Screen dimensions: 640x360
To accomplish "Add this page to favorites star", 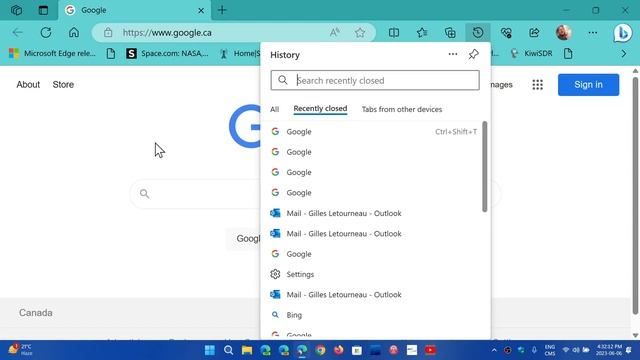I will (x=360, y=33).
